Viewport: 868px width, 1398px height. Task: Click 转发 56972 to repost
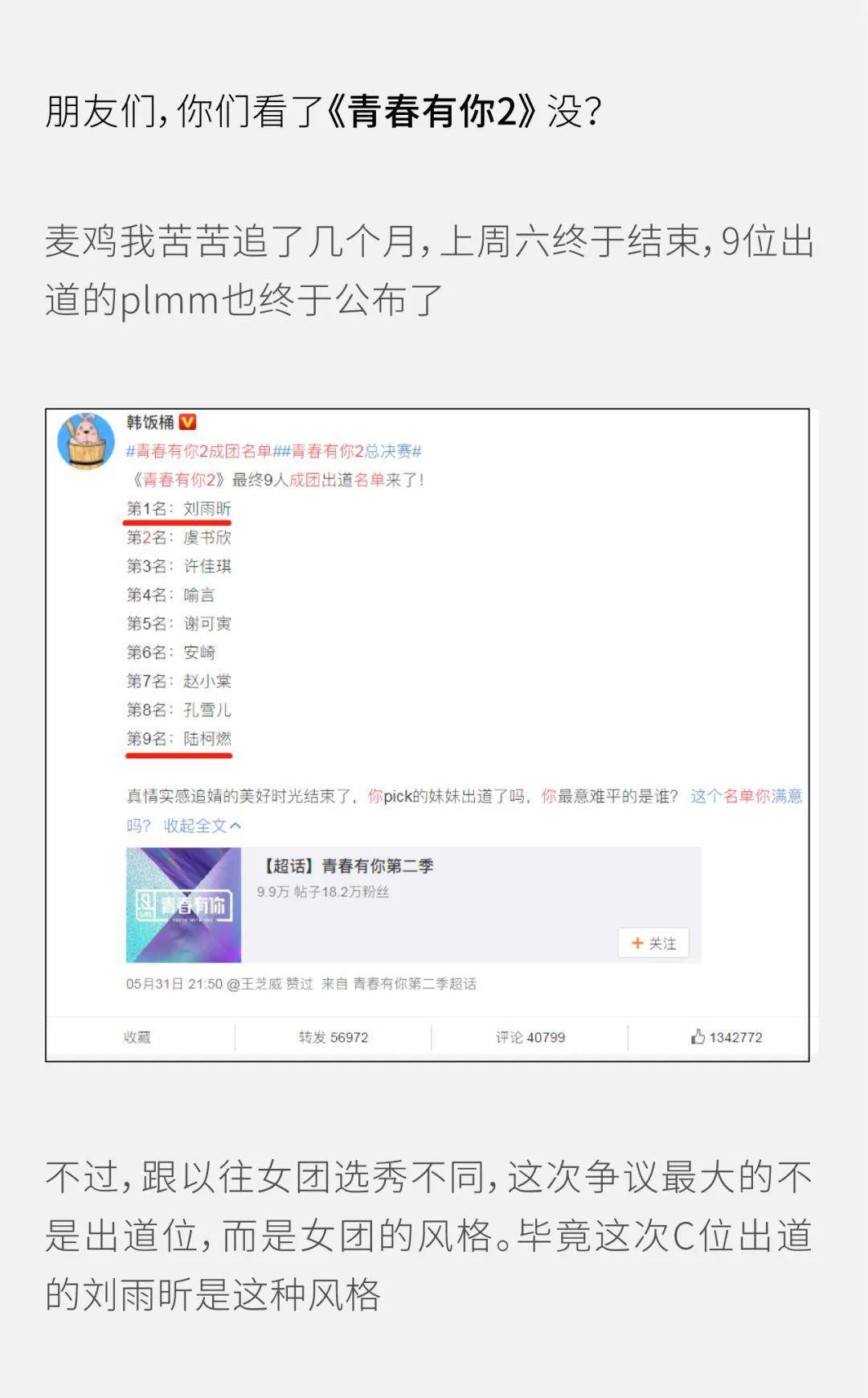pyautogui.click(x=334, y=1037)
